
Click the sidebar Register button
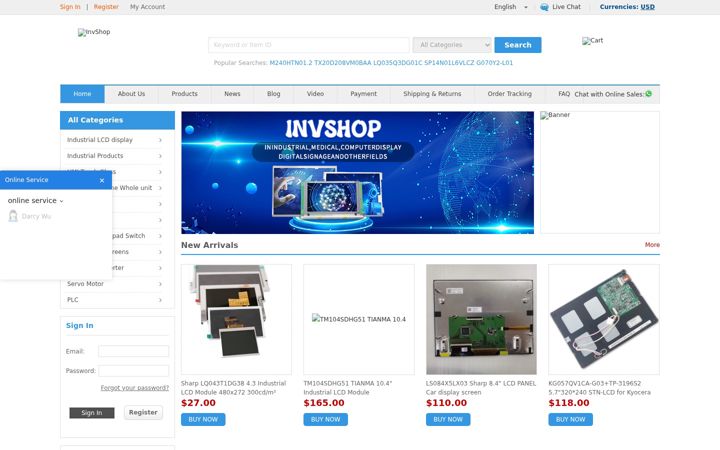143,412
